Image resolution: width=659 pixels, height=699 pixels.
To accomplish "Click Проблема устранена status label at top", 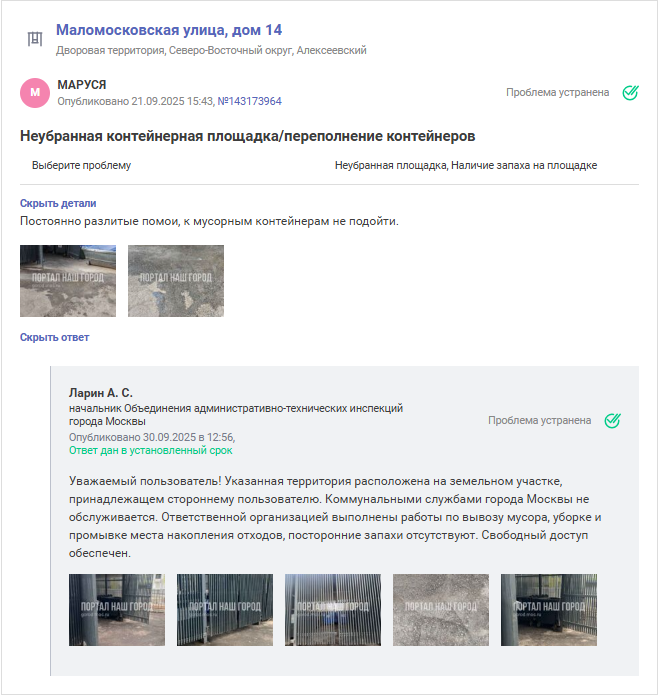I will [x=557, y=92].
